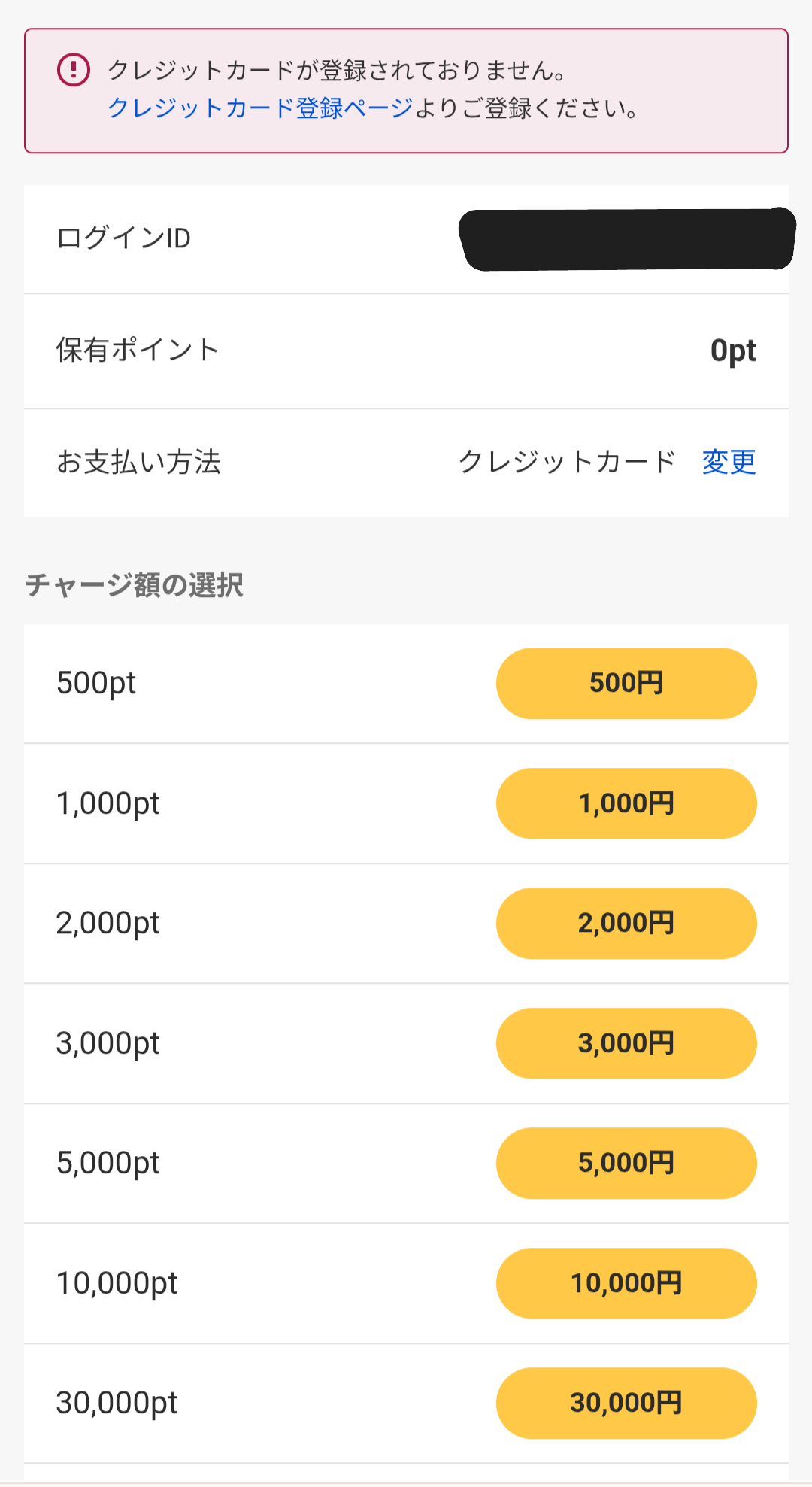Tap the 5,000pt row label

[x=108, y=1163]
